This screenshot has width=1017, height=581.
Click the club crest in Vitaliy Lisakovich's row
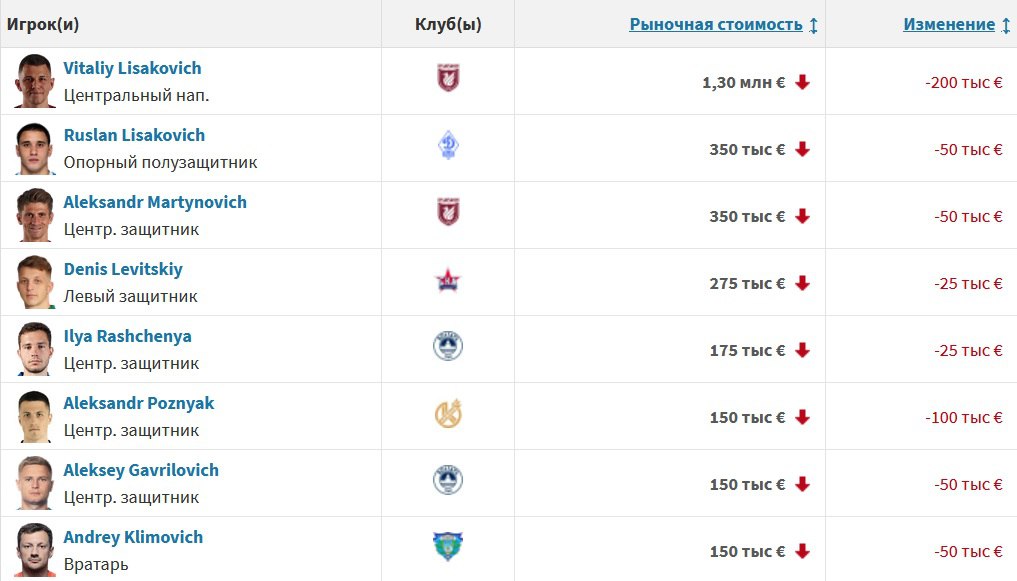(448, 78)
